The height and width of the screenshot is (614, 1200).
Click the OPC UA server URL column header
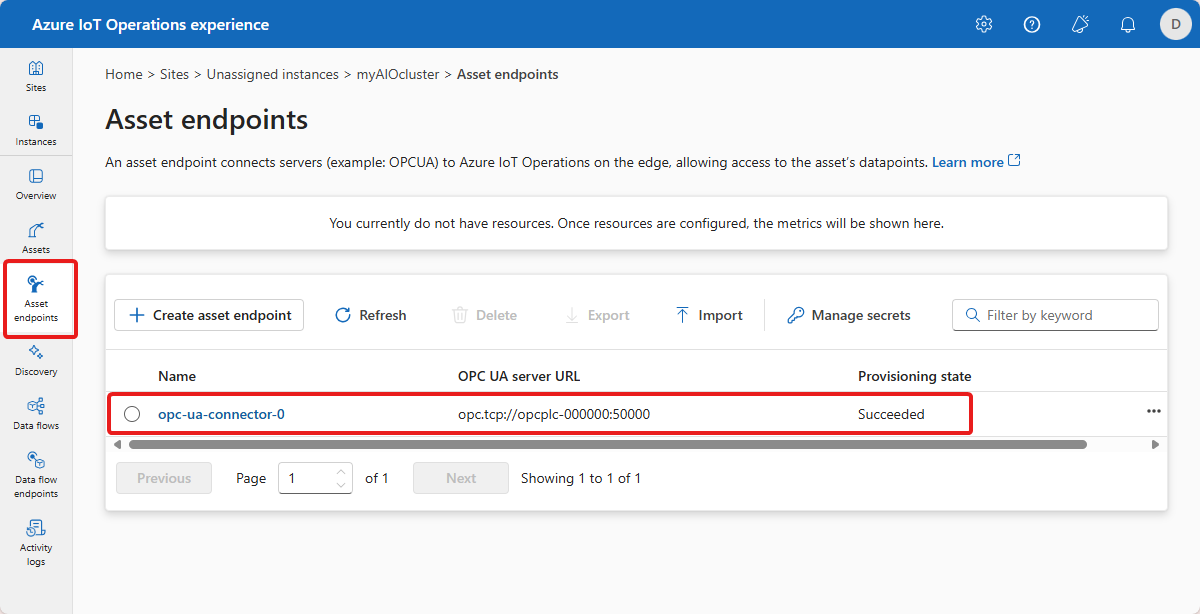(x=519, y=376)
